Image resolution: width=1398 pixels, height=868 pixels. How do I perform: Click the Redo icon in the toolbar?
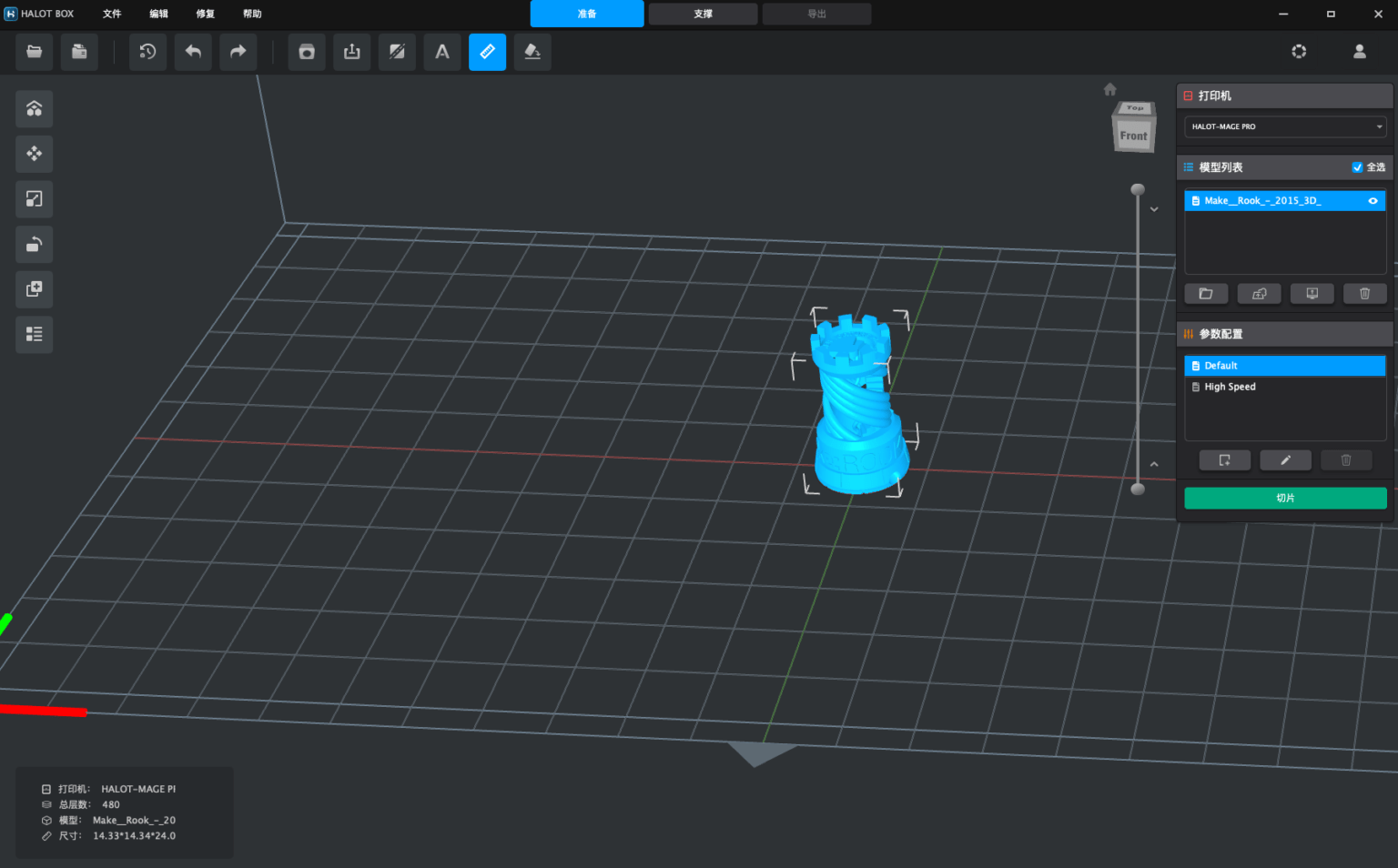pos(238,52)
